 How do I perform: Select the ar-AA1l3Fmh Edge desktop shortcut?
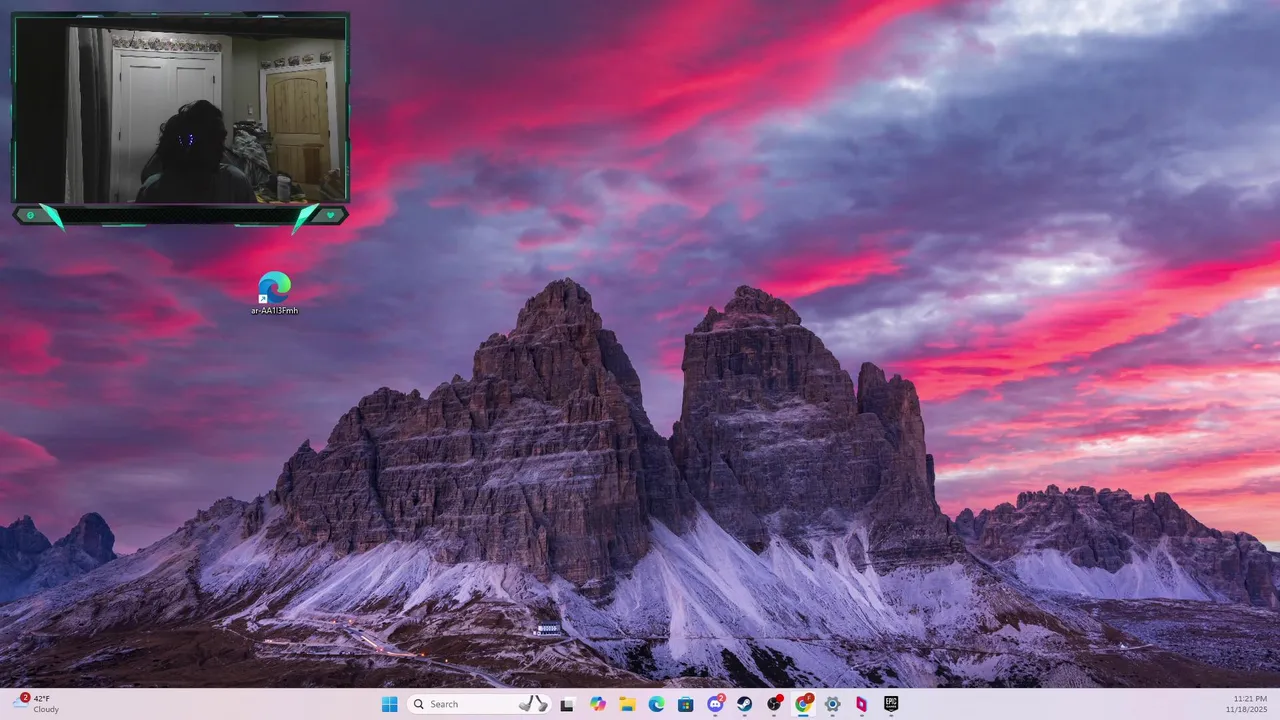pos(274,293)
